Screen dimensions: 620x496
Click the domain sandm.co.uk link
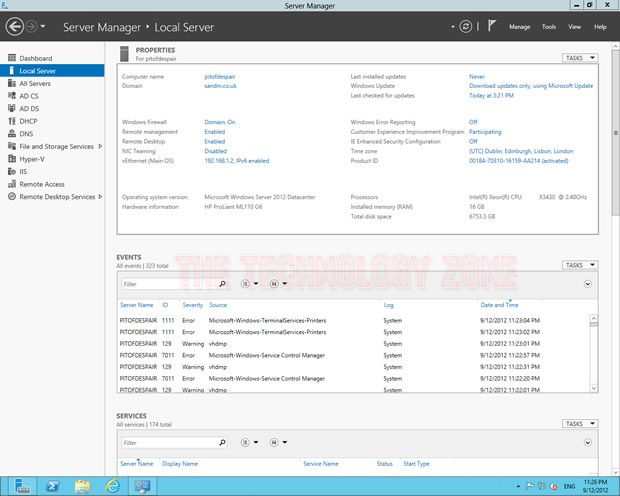click(220, 86)
